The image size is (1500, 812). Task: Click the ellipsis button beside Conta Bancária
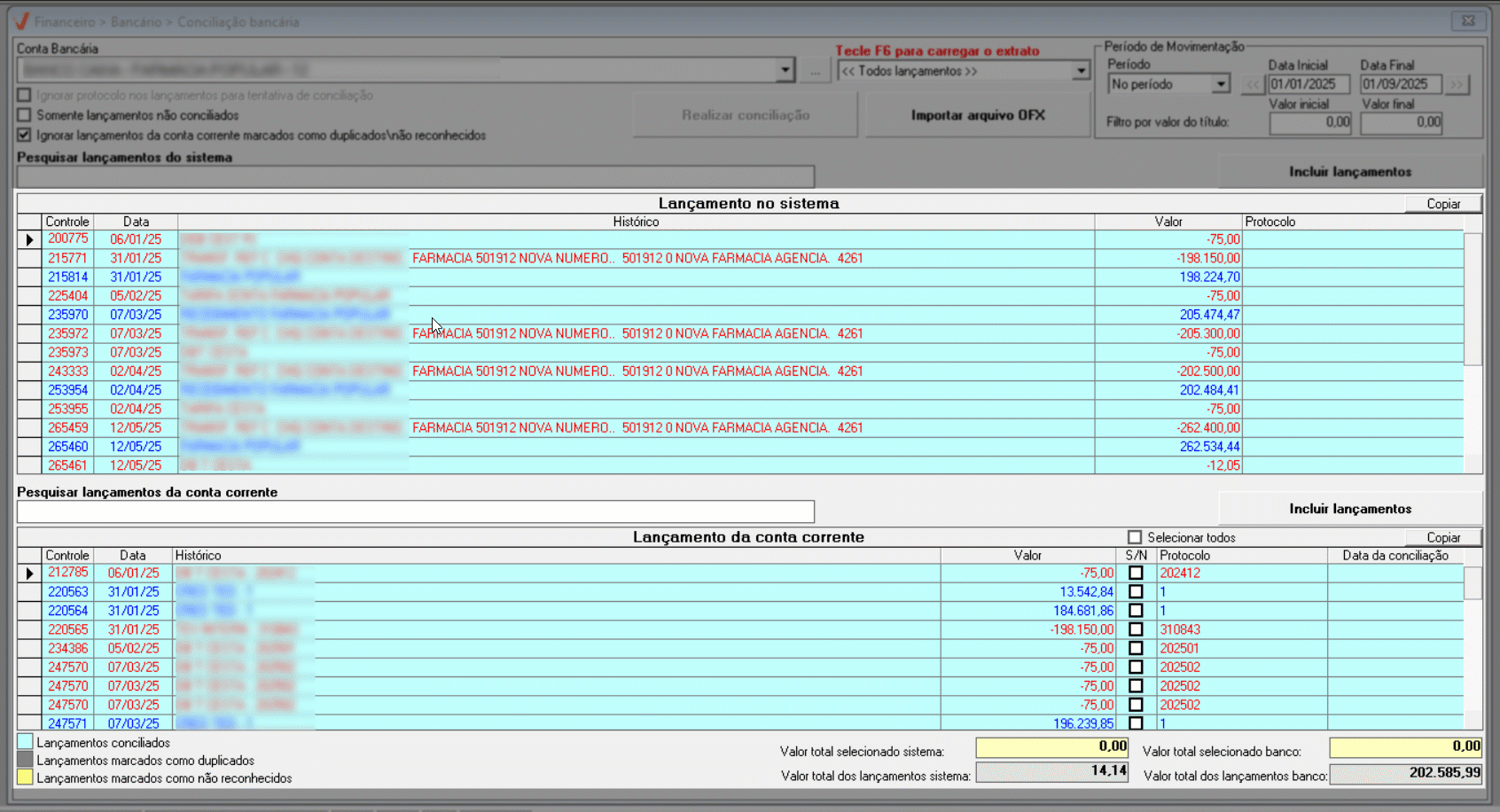point(815,71)
